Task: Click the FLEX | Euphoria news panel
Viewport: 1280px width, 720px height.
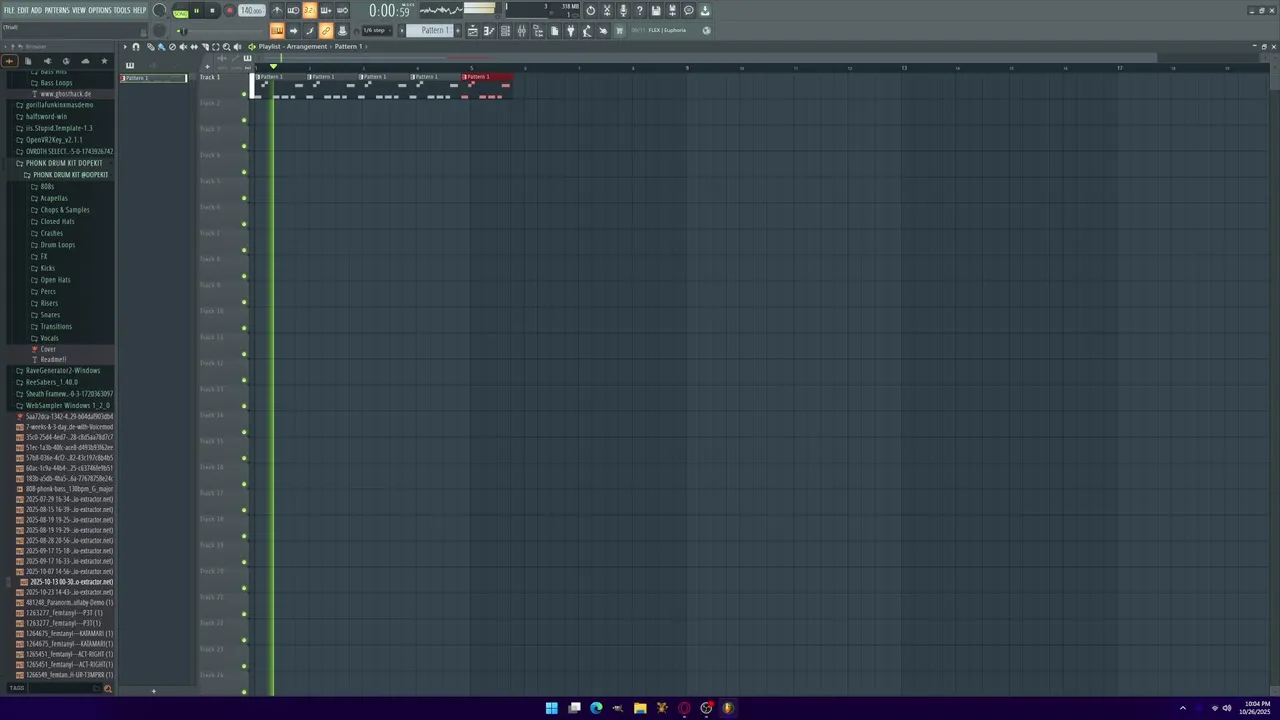Action: point(668,30)
